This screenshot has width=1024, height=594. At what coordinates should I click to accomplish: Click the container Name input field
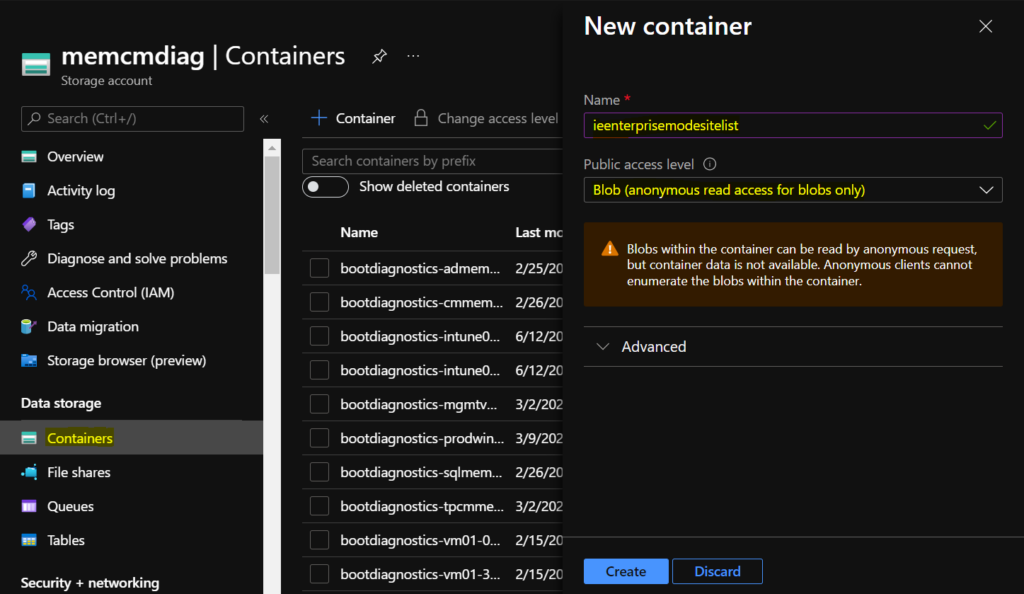793,125
